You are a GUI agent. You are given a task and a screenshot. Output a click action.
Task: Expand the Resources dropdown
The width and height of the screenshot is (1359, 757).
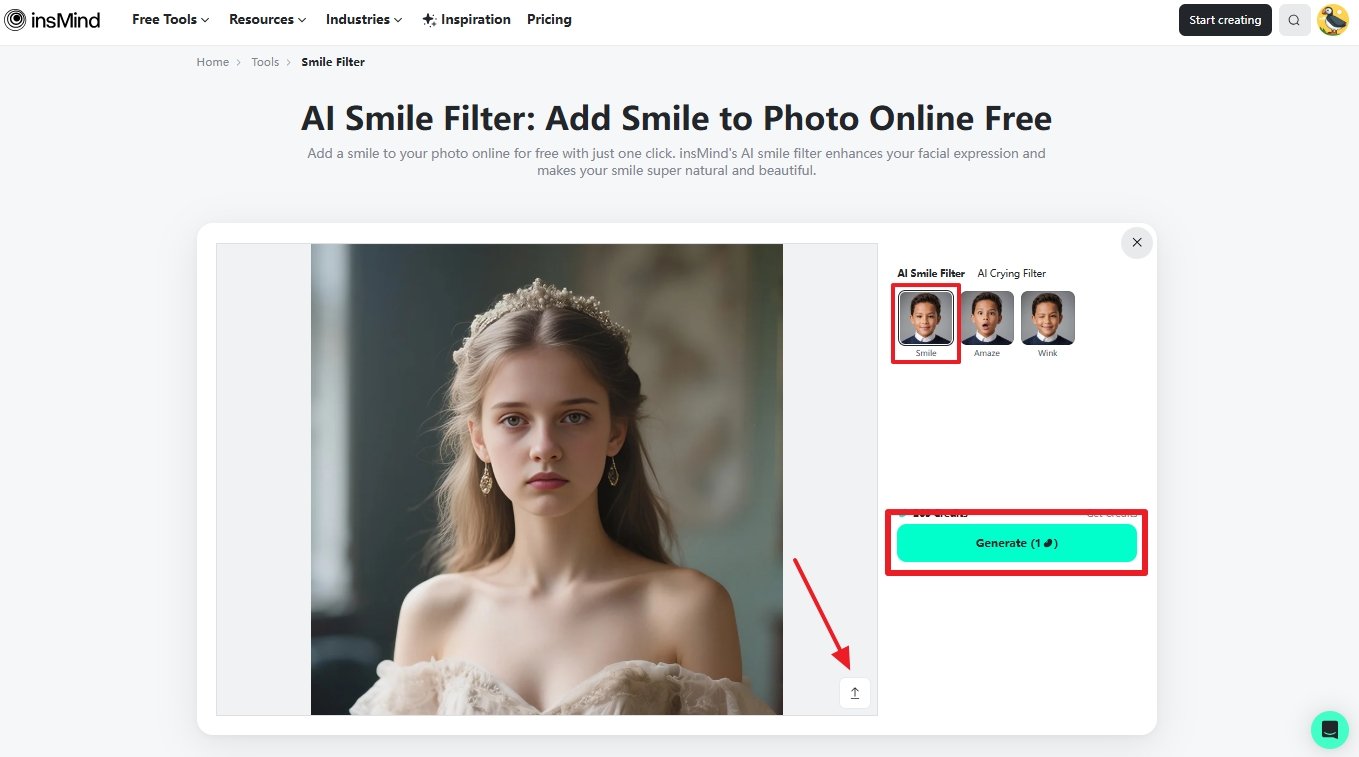pos(268,19)
